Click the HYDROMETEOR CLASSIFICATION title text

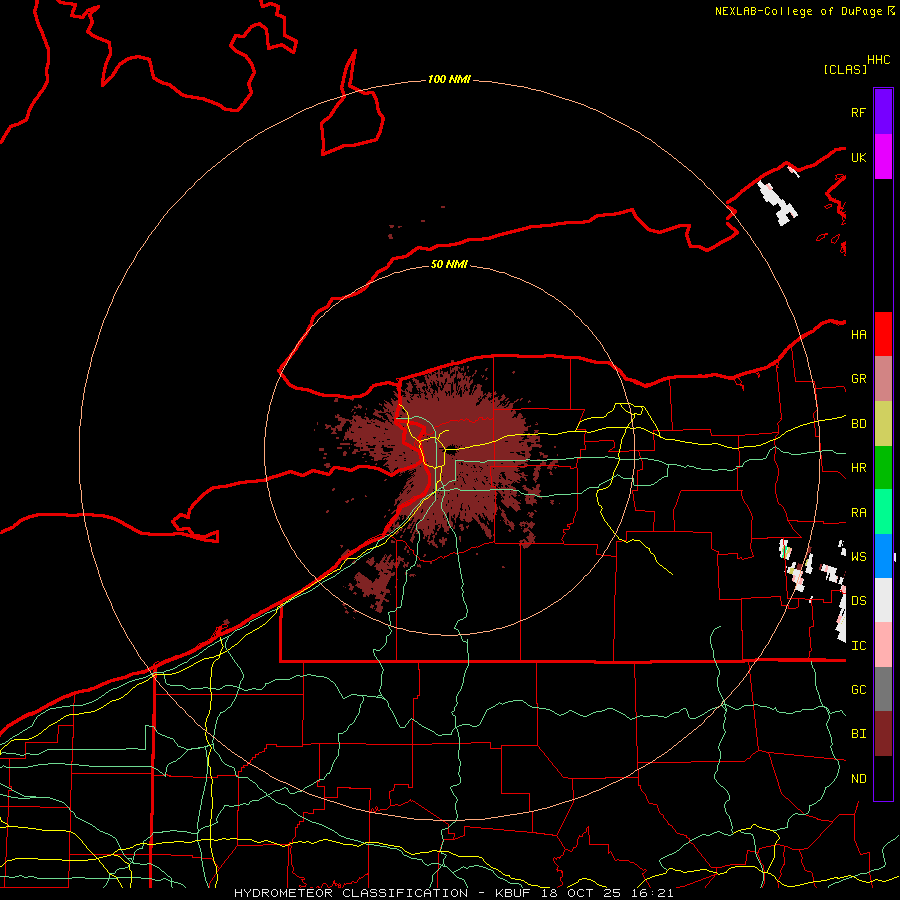[351, 893]
